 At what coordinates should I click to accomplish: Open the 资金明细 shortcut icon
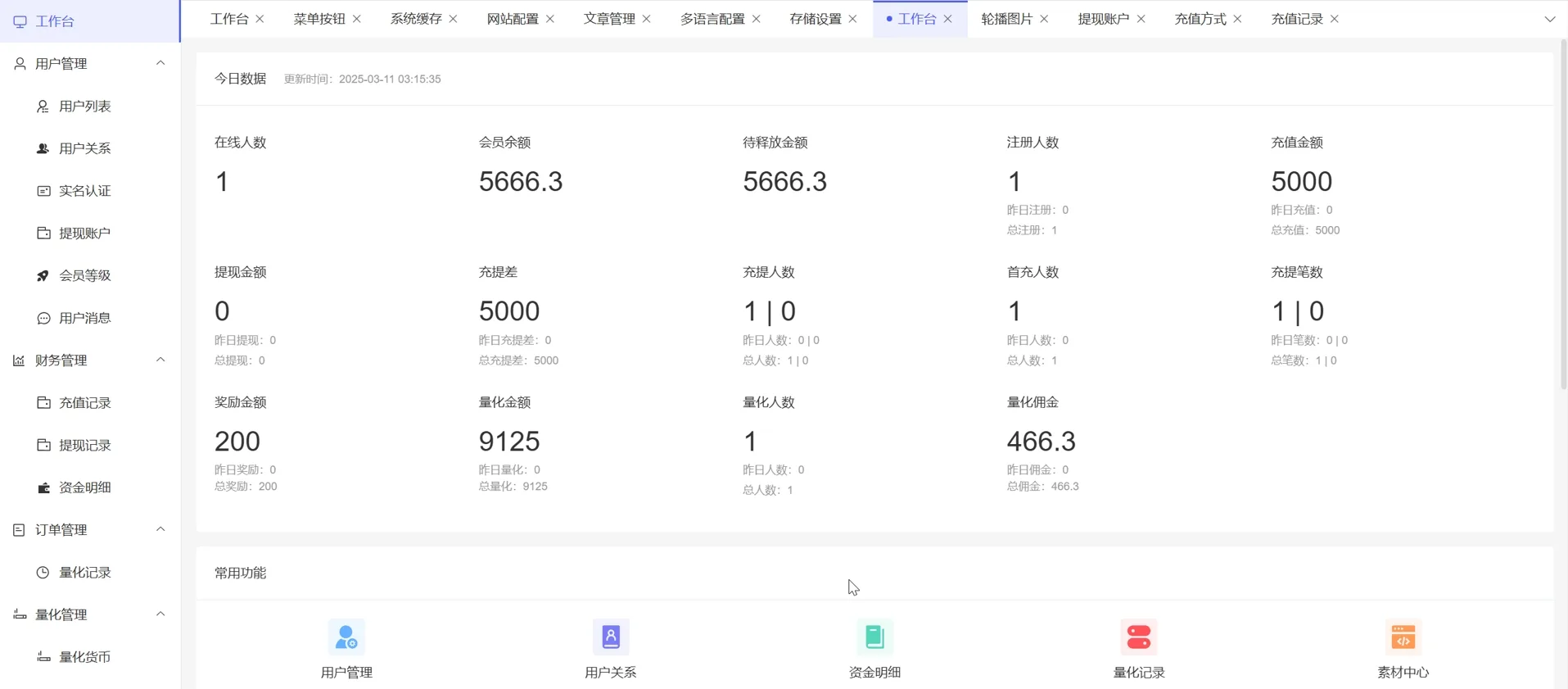[x=874, y=637]
